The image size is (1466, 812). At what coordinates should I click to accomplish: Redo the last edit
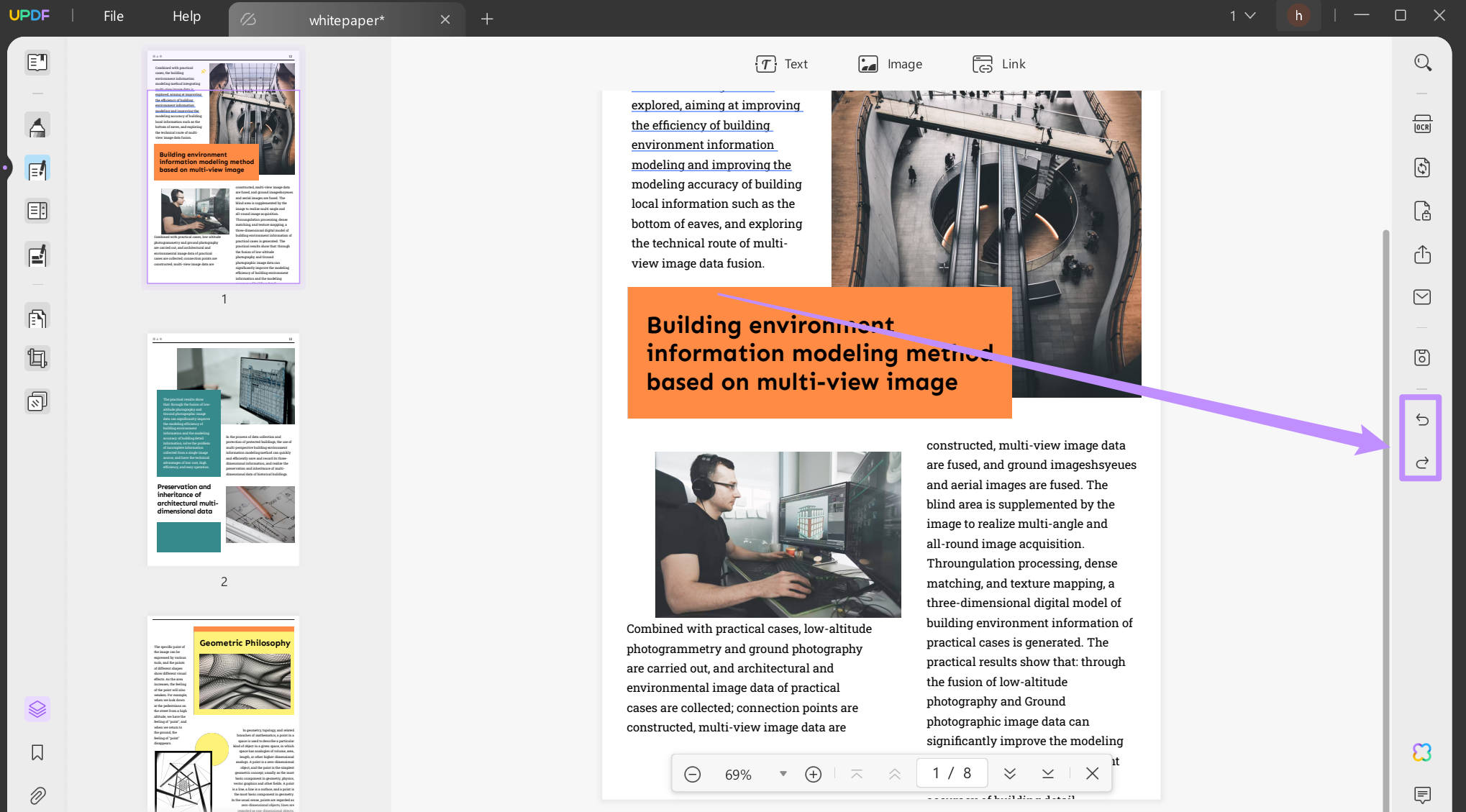(x=1422, y=462)
